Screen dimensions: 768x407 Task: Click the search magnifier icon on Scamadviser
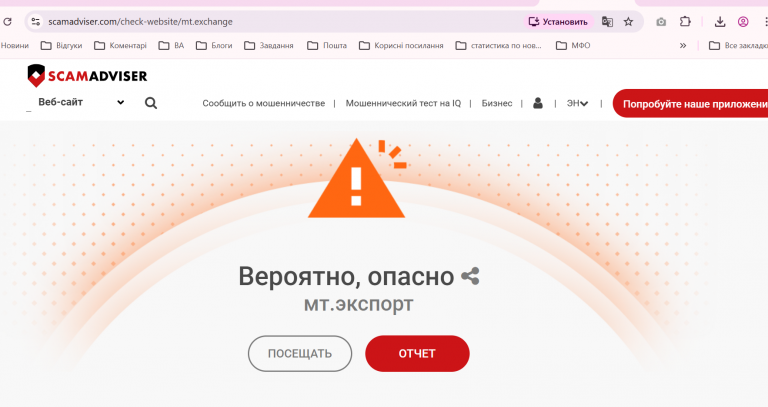(x=151, y=103)
